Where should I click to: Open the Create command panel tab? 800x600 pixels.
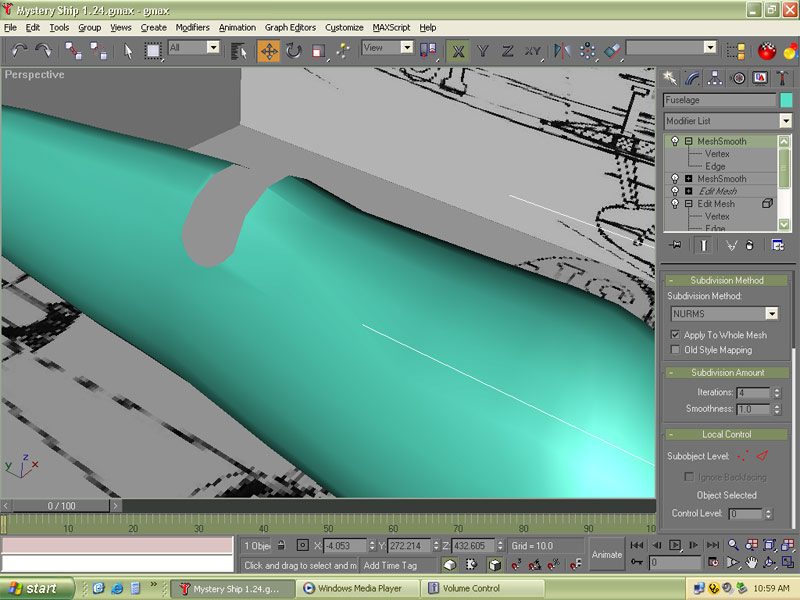(671, 77)
